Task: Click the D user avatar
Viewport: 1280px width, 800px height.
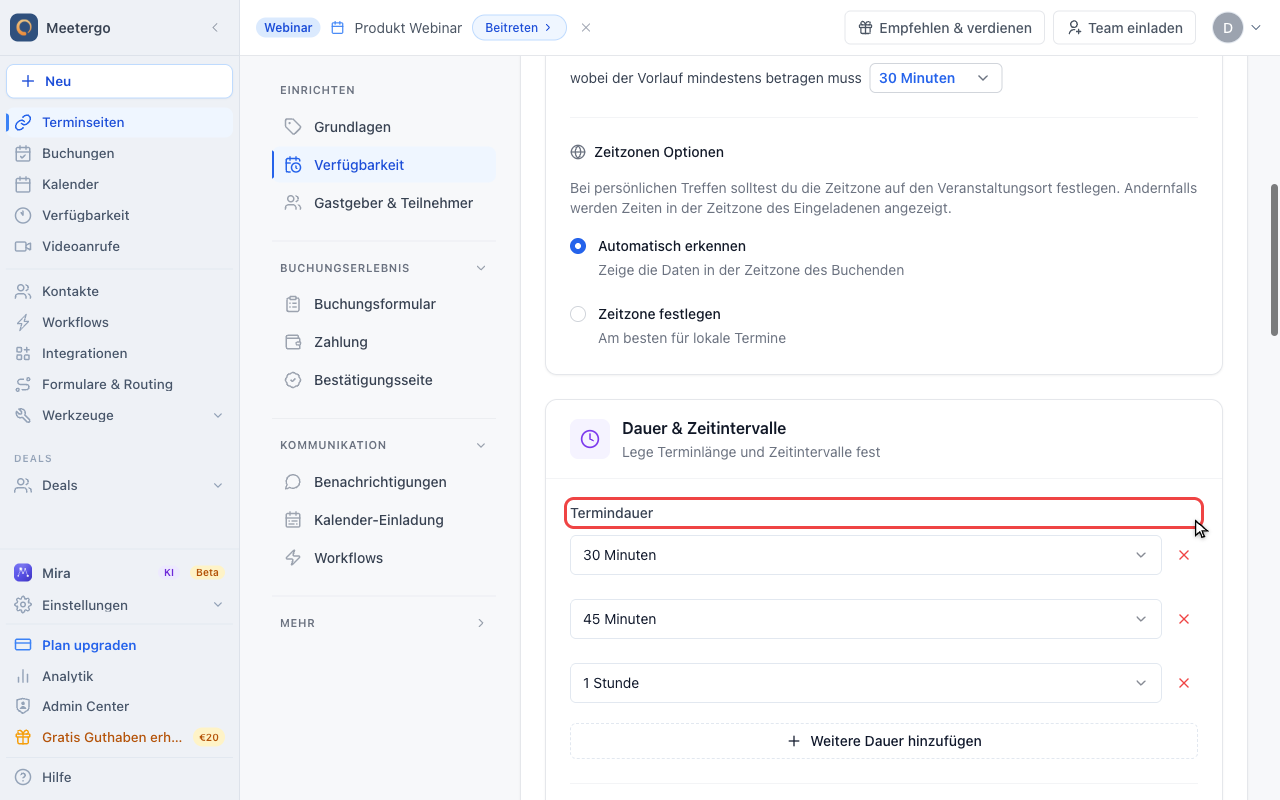Action: pyautogui.click(x=1228, y=28)
